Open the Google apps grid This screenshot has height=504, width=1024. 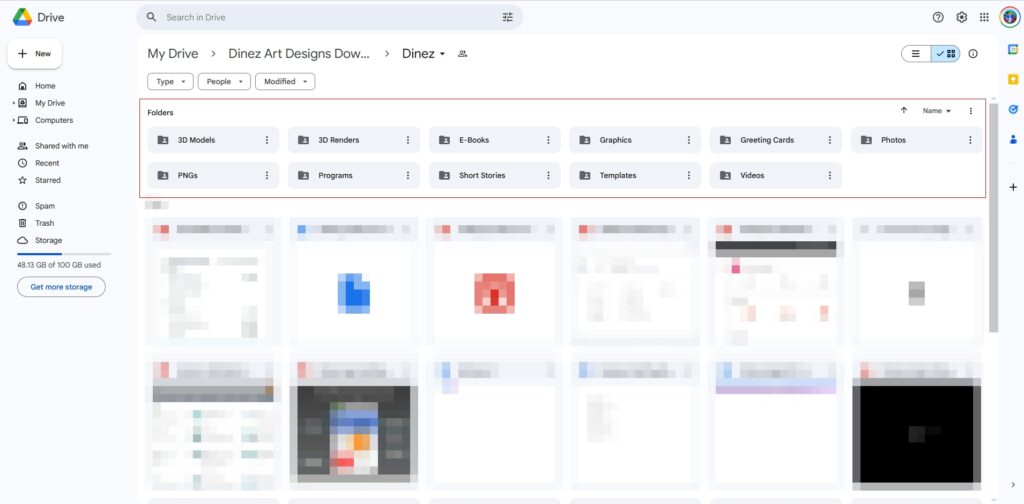(x=984, y=18)
